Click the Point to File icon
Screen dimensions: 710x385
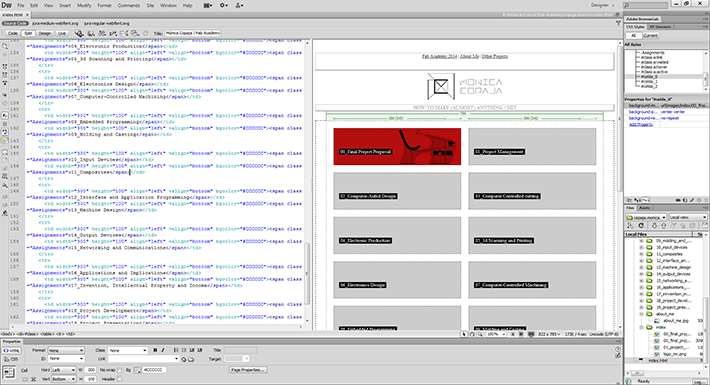click(184, 359)
